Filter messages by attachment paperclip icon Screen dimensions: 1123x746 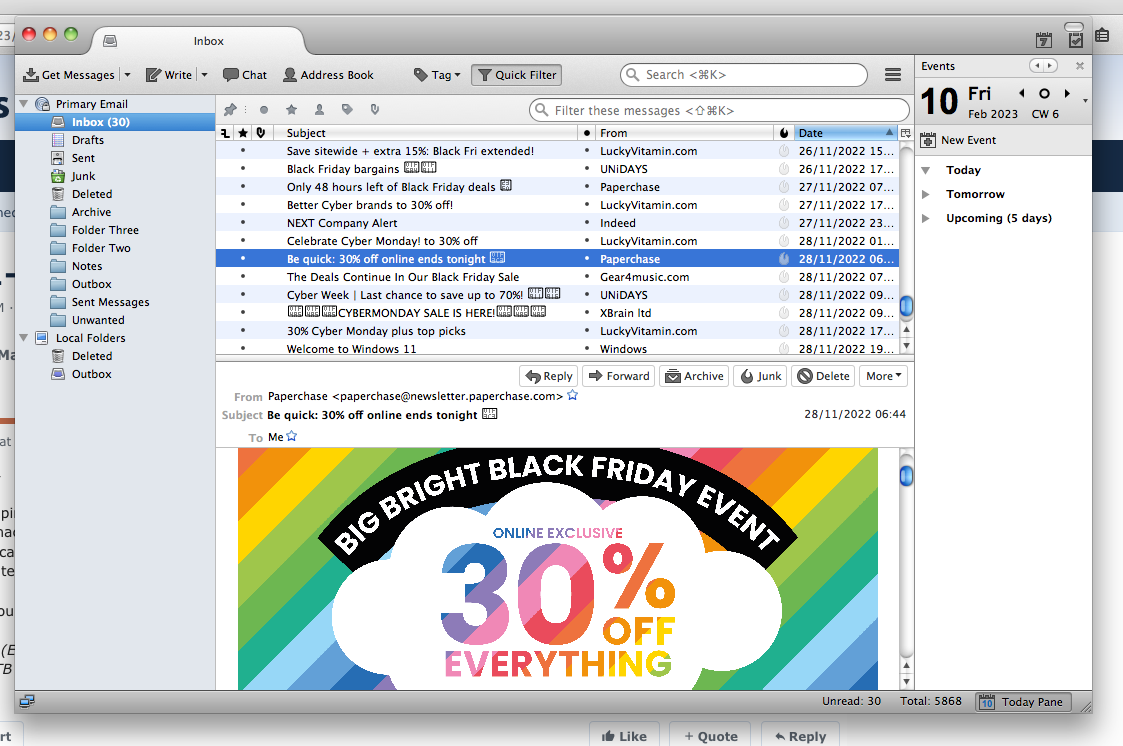[x=375, y=110]
